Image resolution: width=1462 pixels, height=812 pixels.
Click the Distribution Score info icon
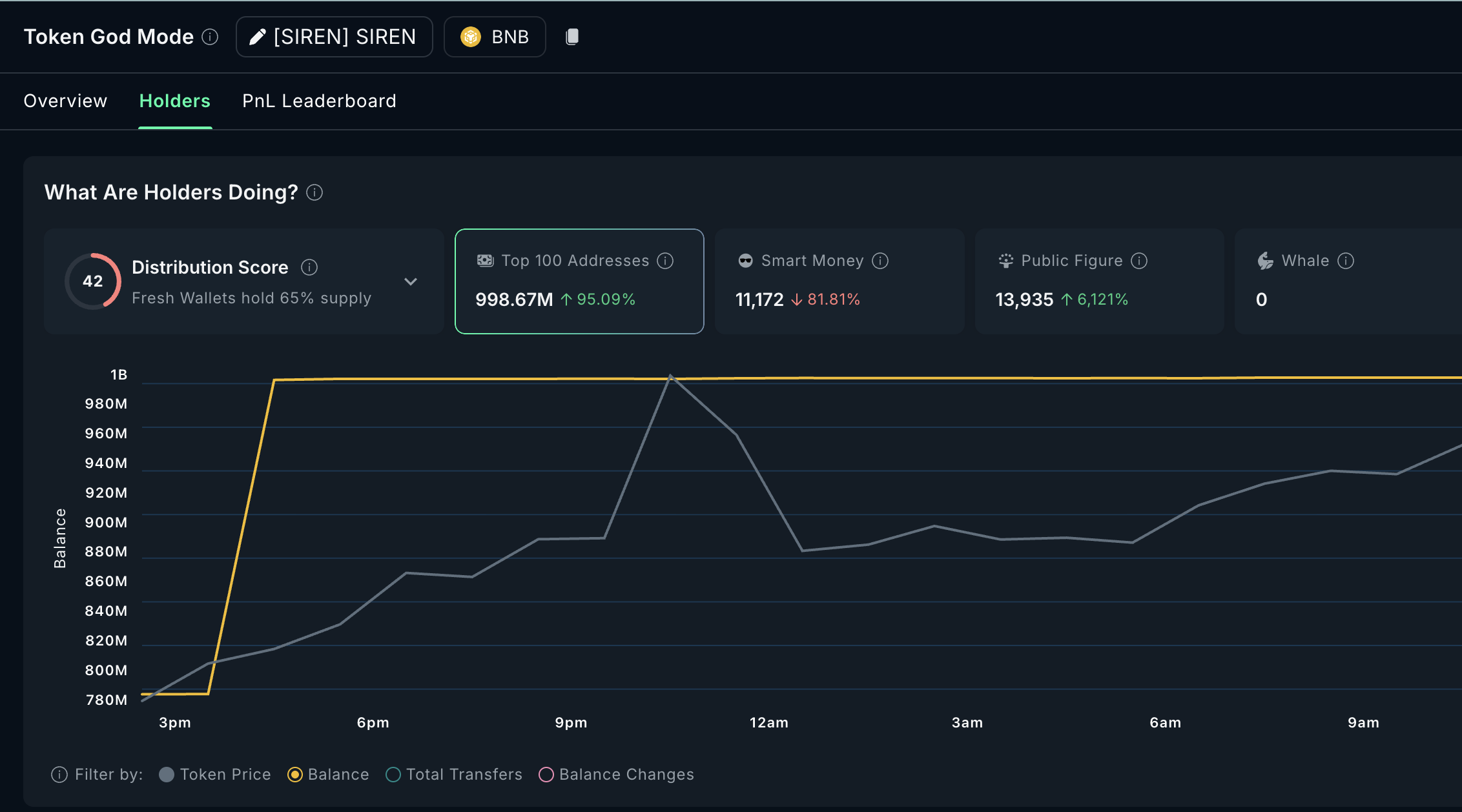[x=309, y=267]
